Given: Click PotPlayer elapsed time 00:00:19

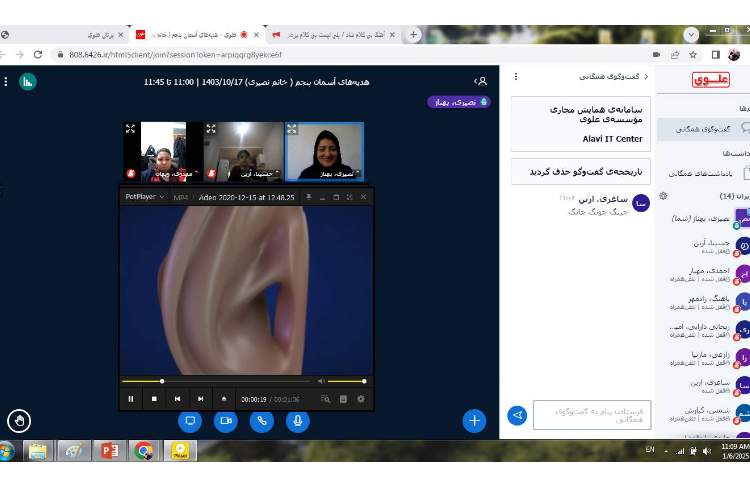Looking at the screenshot, I should click(254, 399).
